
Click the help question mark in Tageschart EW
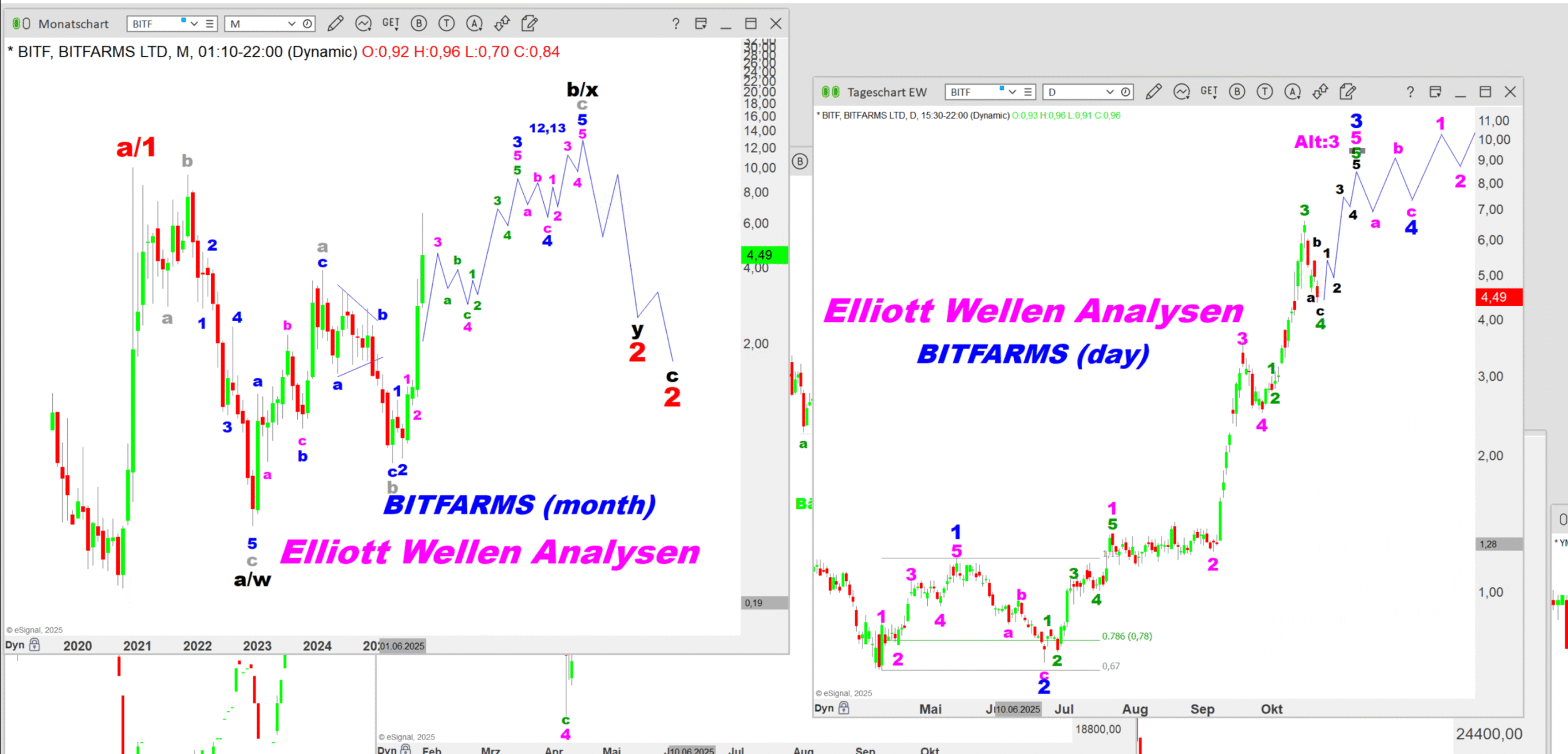tap(1410, 92)
